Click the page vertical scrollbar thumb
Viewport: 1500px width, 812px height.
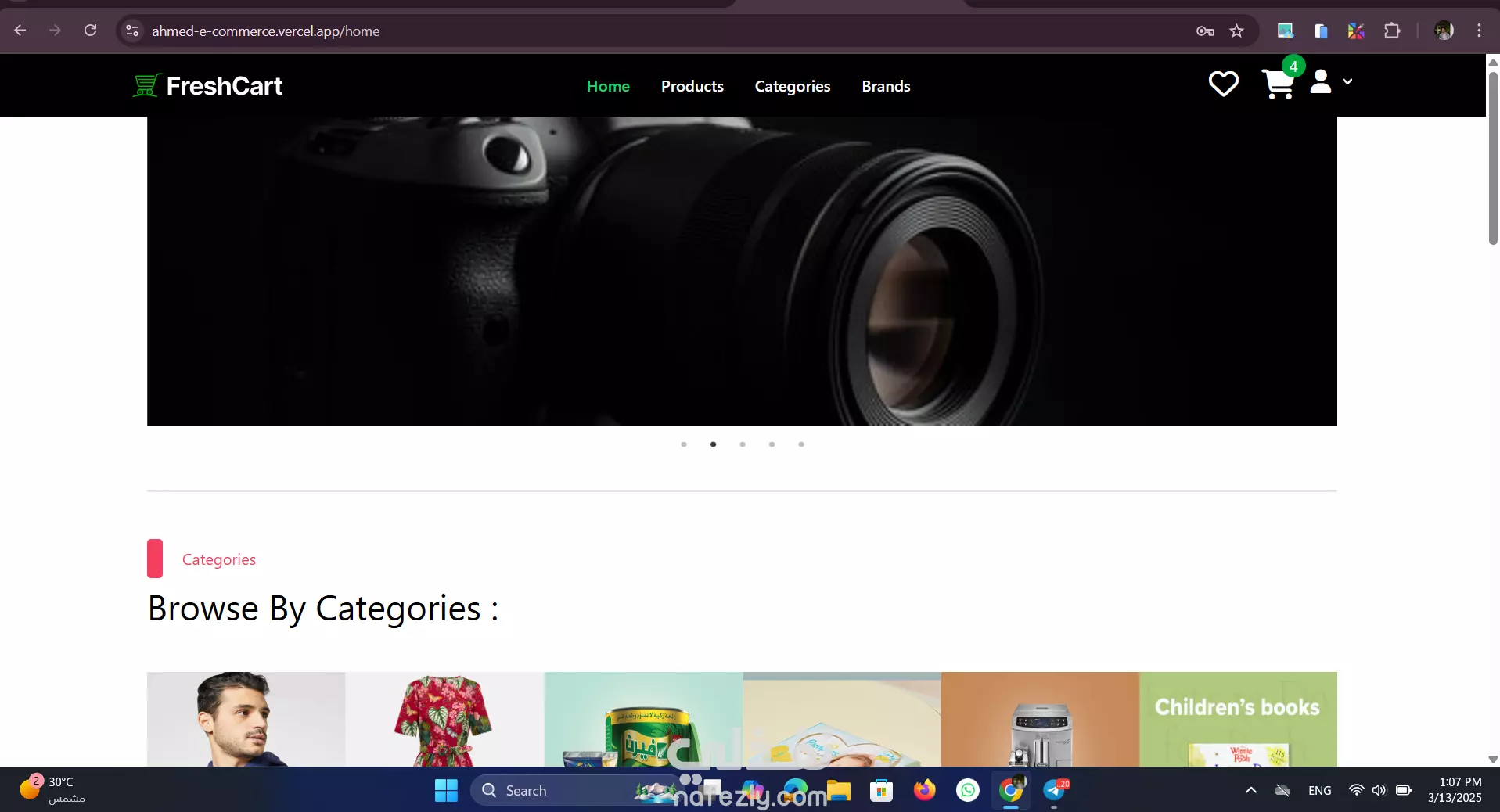click(1493, 157)
